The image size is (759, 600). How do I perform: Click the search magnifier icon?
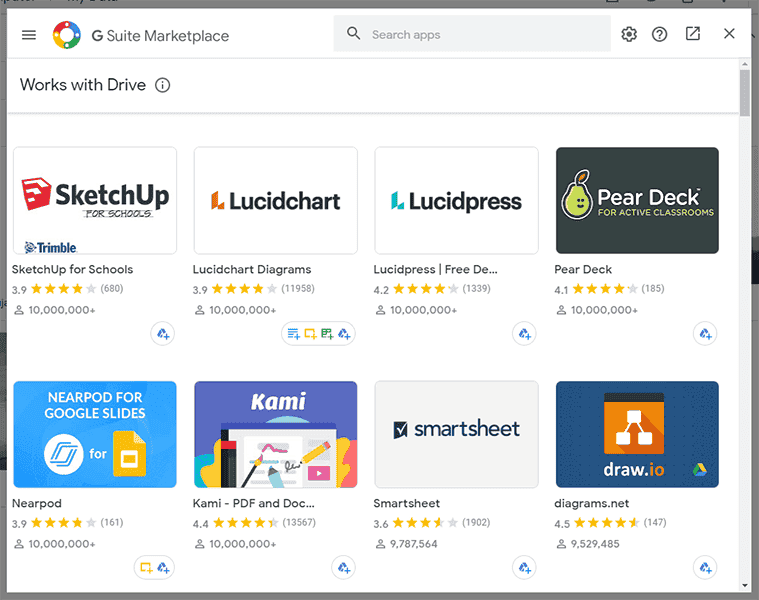click(x=353, y=33)
